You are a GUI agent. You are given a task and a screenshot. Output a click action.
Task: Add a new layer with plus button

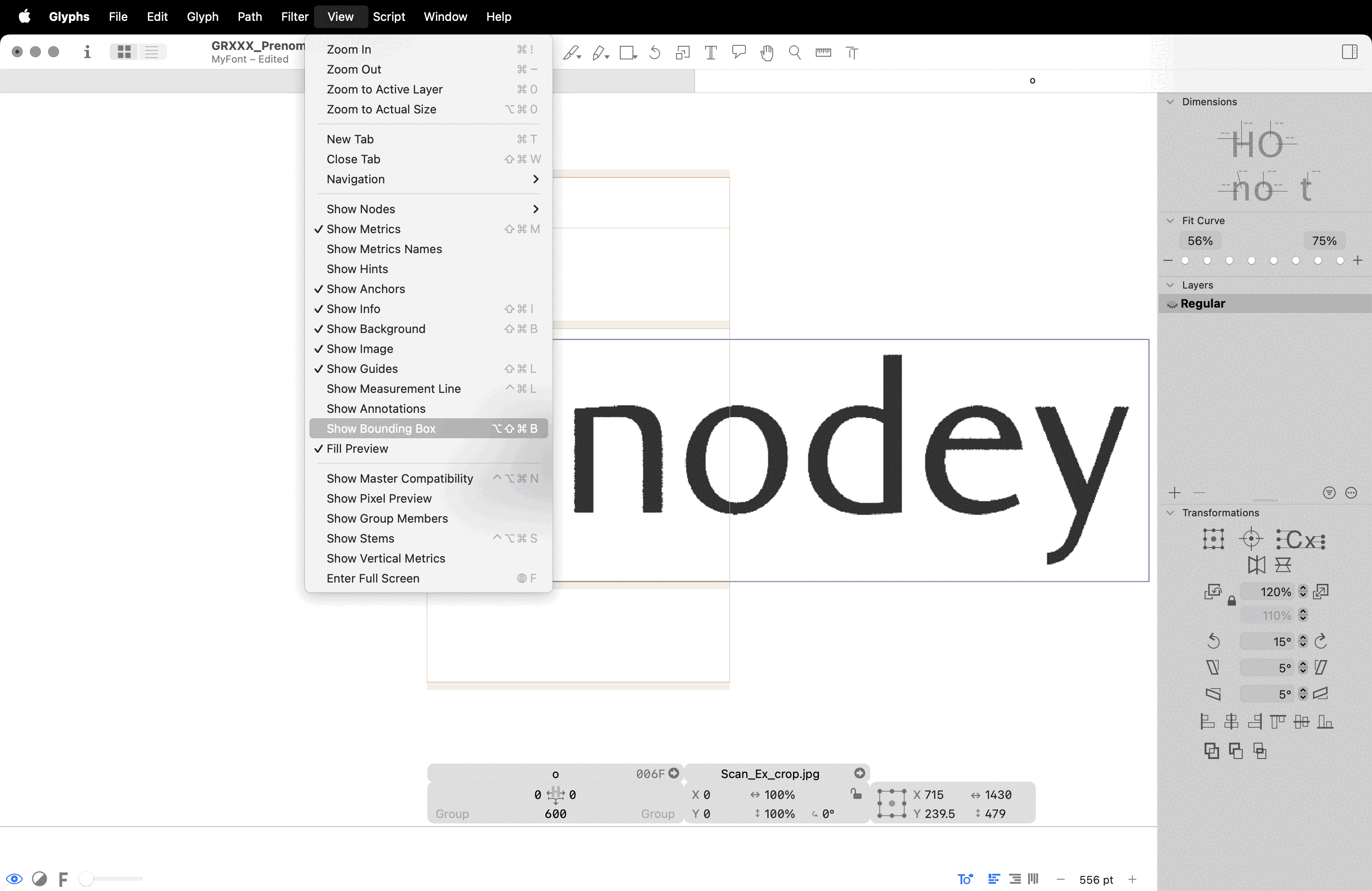(x=1174, y=493)
